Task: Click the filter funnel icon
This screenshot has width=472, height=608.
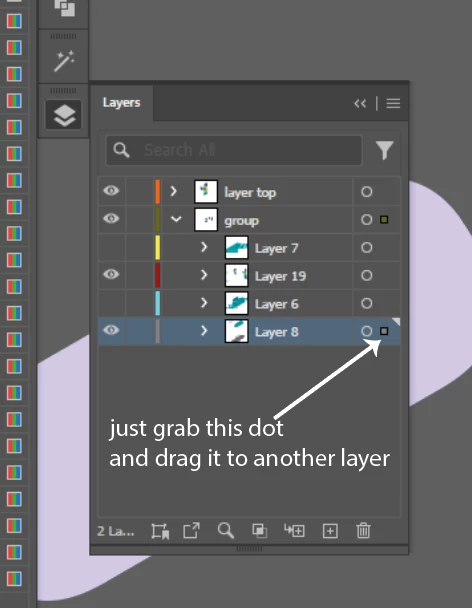Action: [384, 150]
